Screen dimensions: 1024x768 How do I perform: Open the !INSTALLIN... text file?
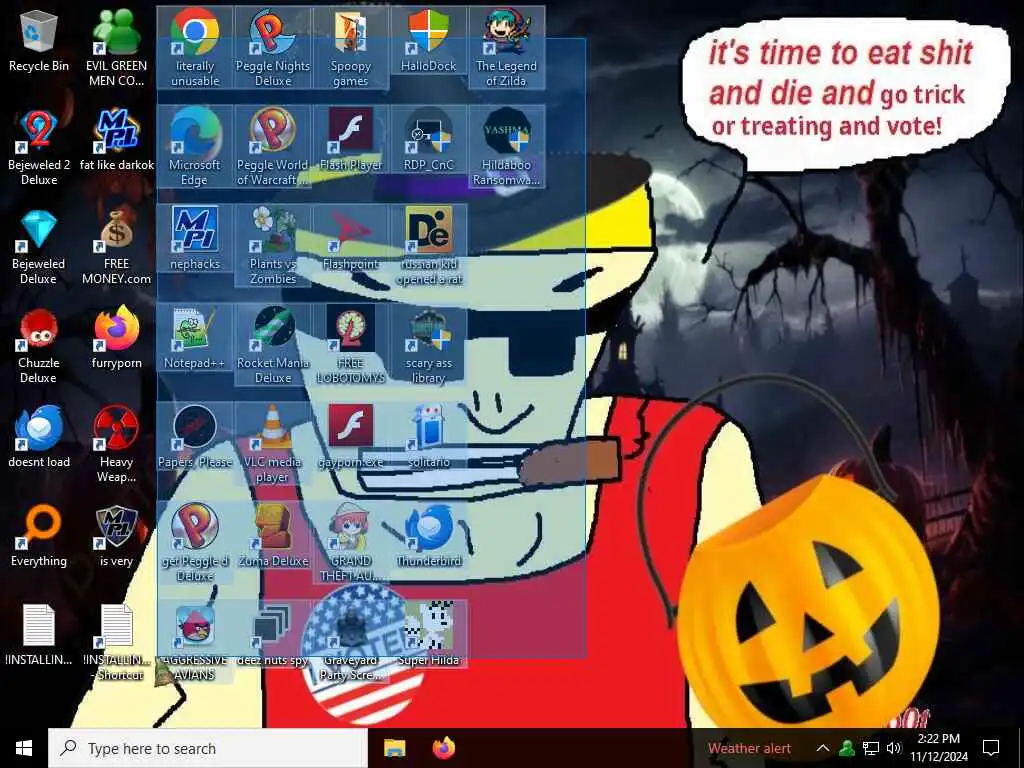coord(39,636)
